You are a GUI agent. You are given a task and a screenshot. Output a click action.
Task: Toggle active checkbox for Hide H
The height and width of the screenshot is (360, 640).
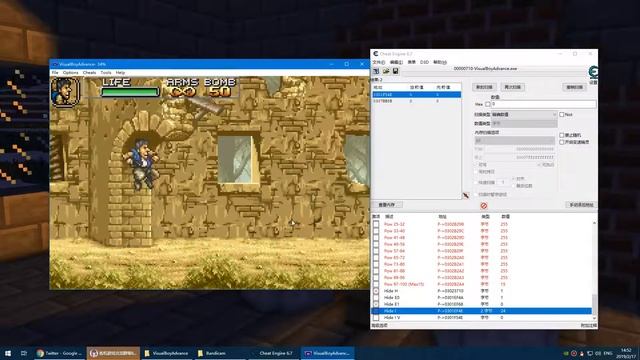pos(376,291)
